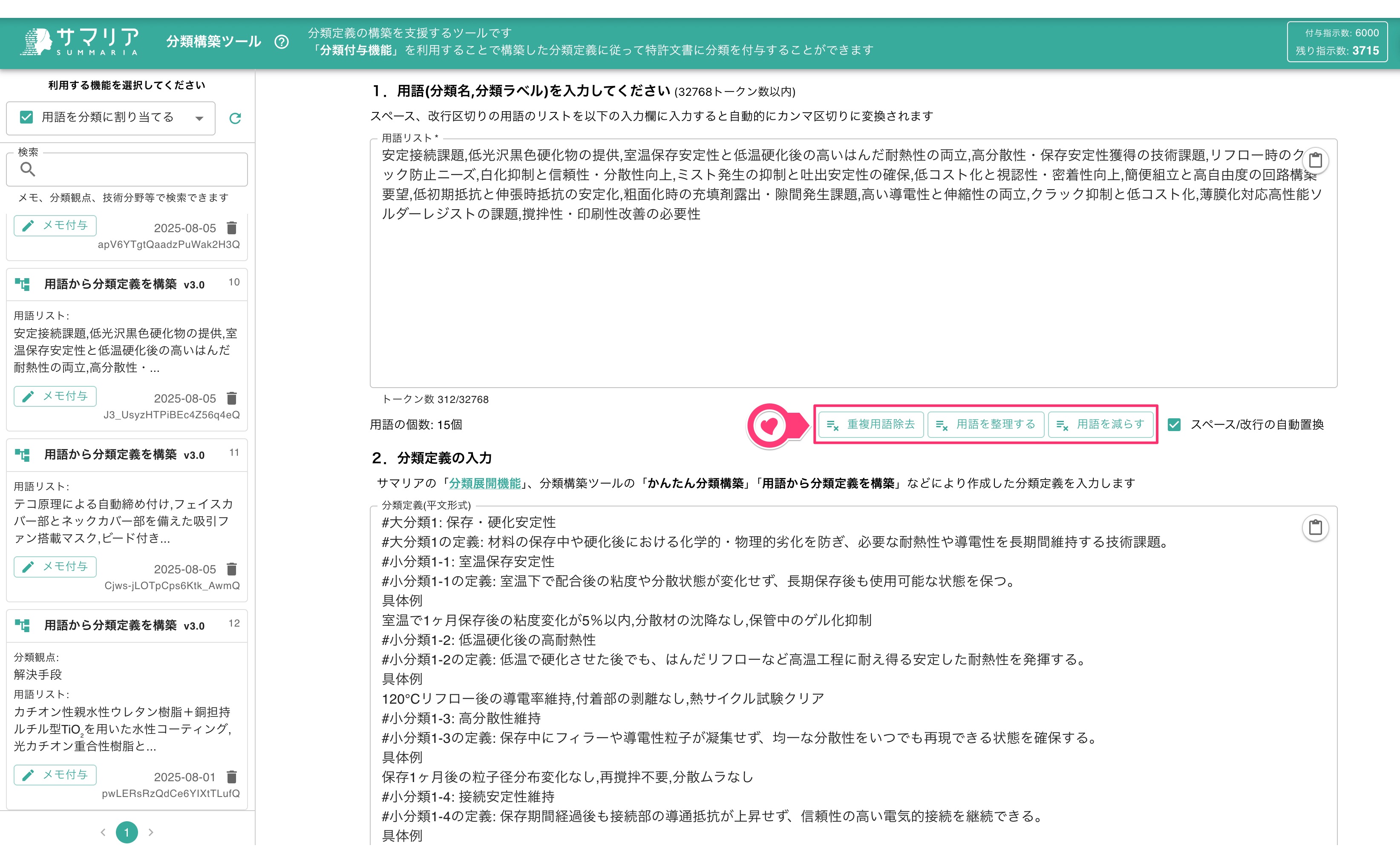Go to next page with right chevron
Image resolution: width=1400 pixels, height=863 pixels.
pos(151,832)
